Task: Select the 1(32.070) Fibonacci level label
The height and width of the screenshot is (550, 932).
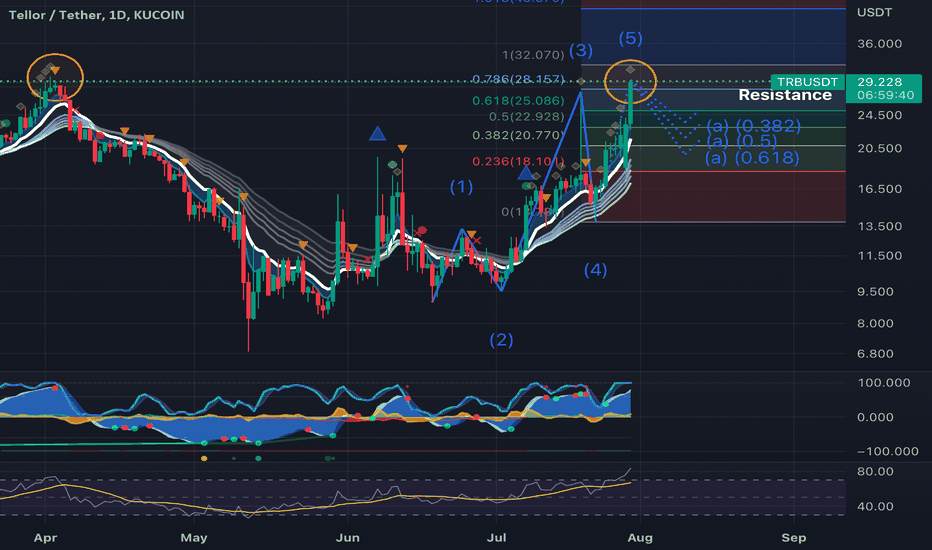Action: (533, 55)
